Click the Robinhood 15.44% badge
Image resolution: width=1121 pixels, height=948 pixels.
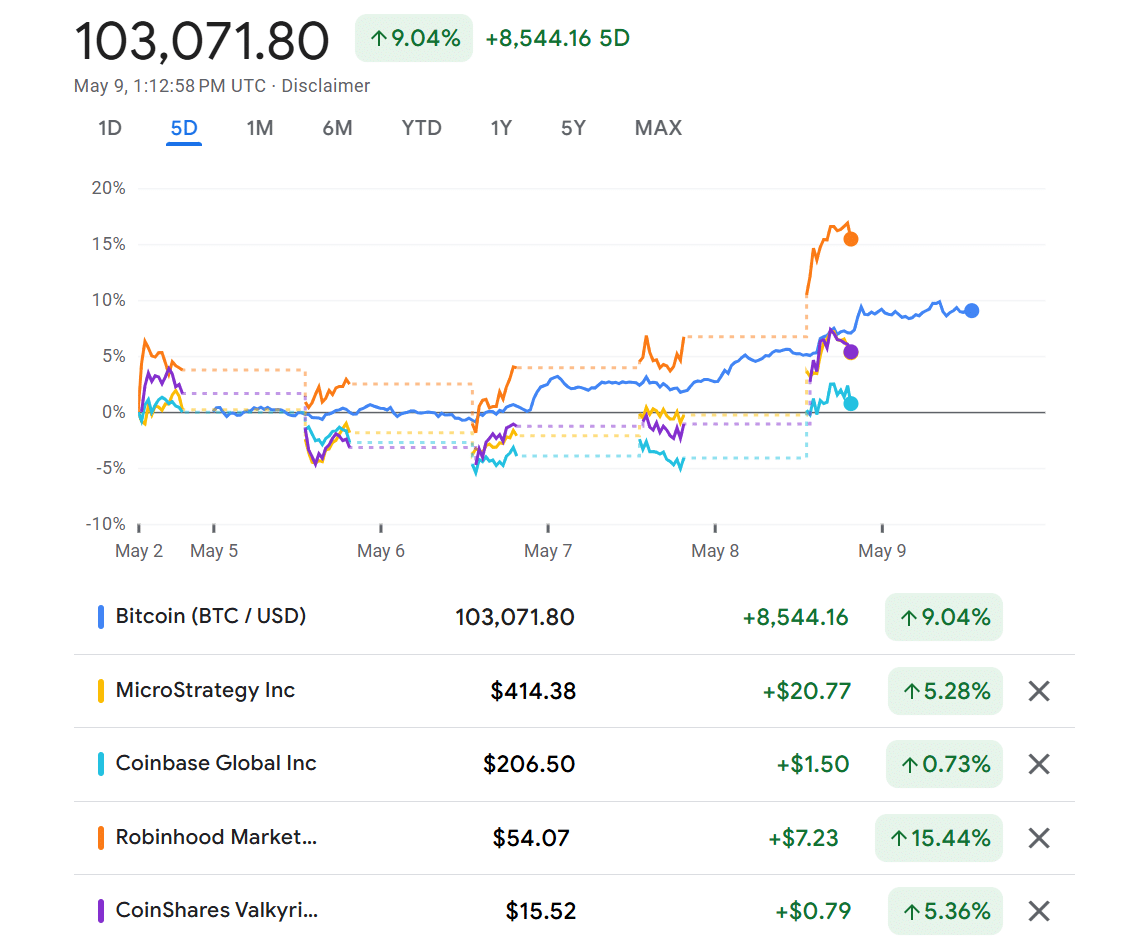[939, 838]
